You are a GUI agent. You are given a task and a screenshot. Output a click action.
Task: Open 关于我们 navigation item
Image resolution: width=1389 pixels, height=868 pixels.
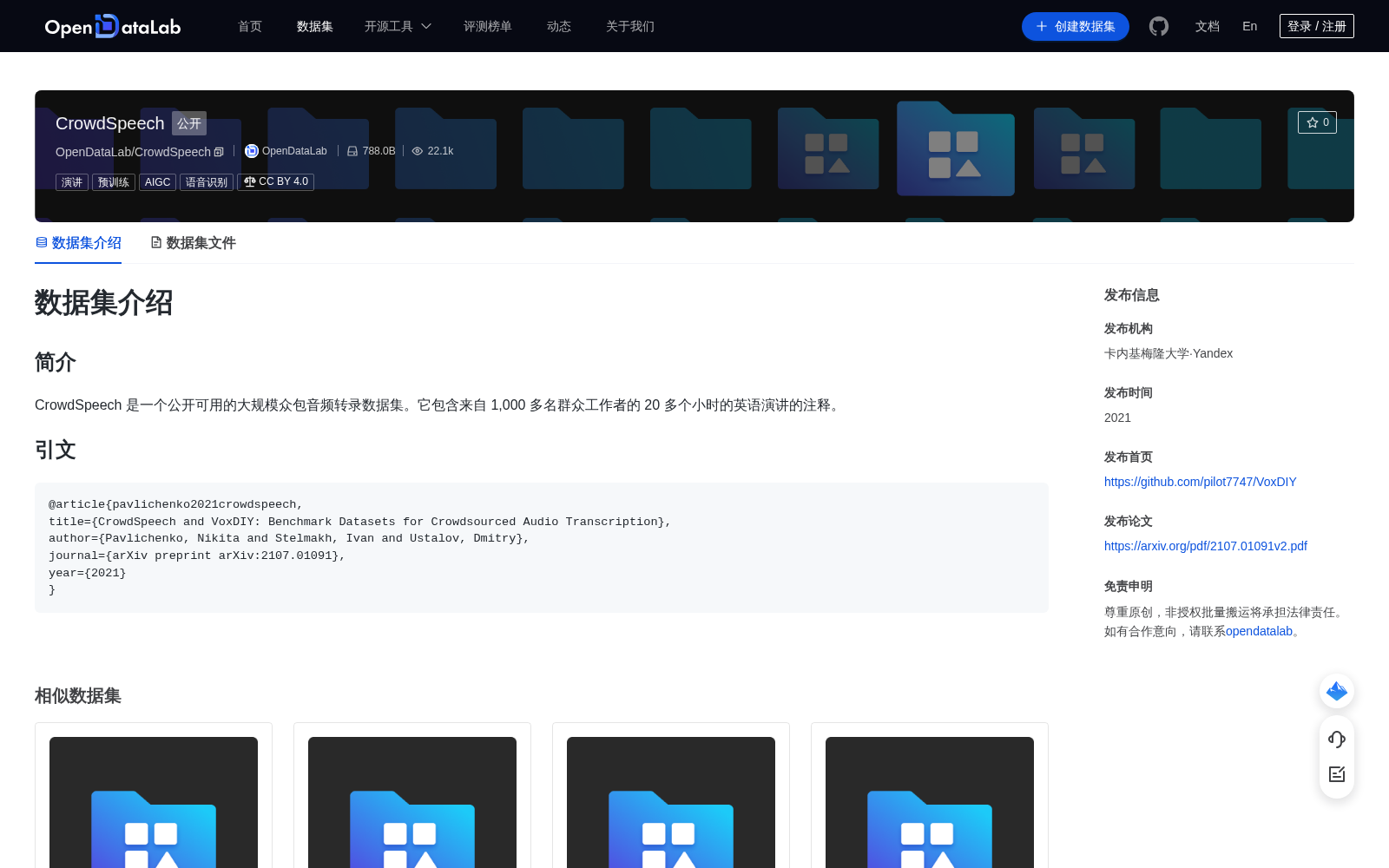point(630,26)
